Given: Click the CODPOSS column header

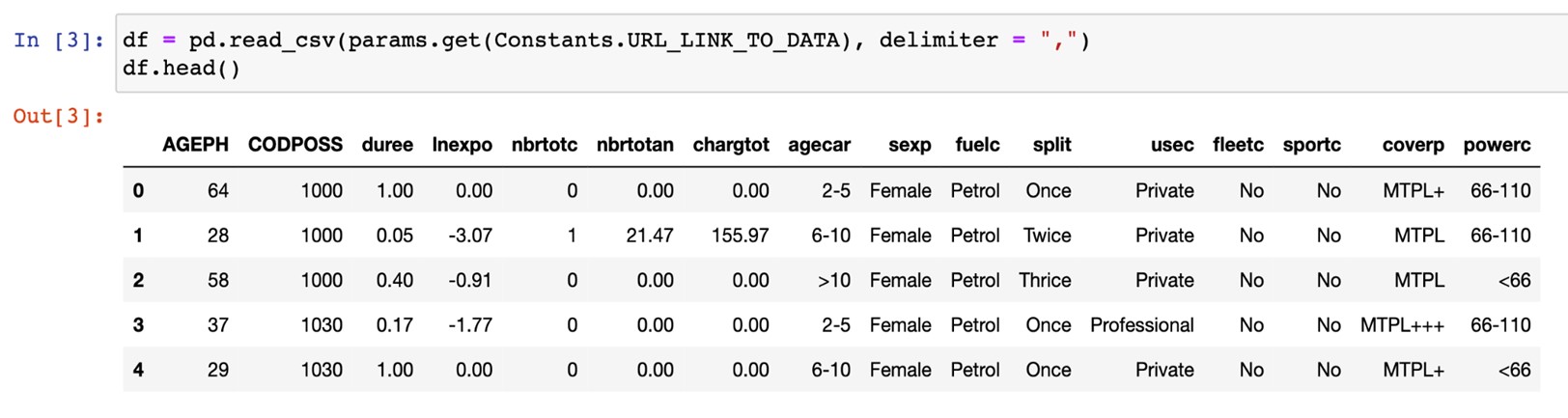Looking at the screenshot, I should (x=294, y=145).
